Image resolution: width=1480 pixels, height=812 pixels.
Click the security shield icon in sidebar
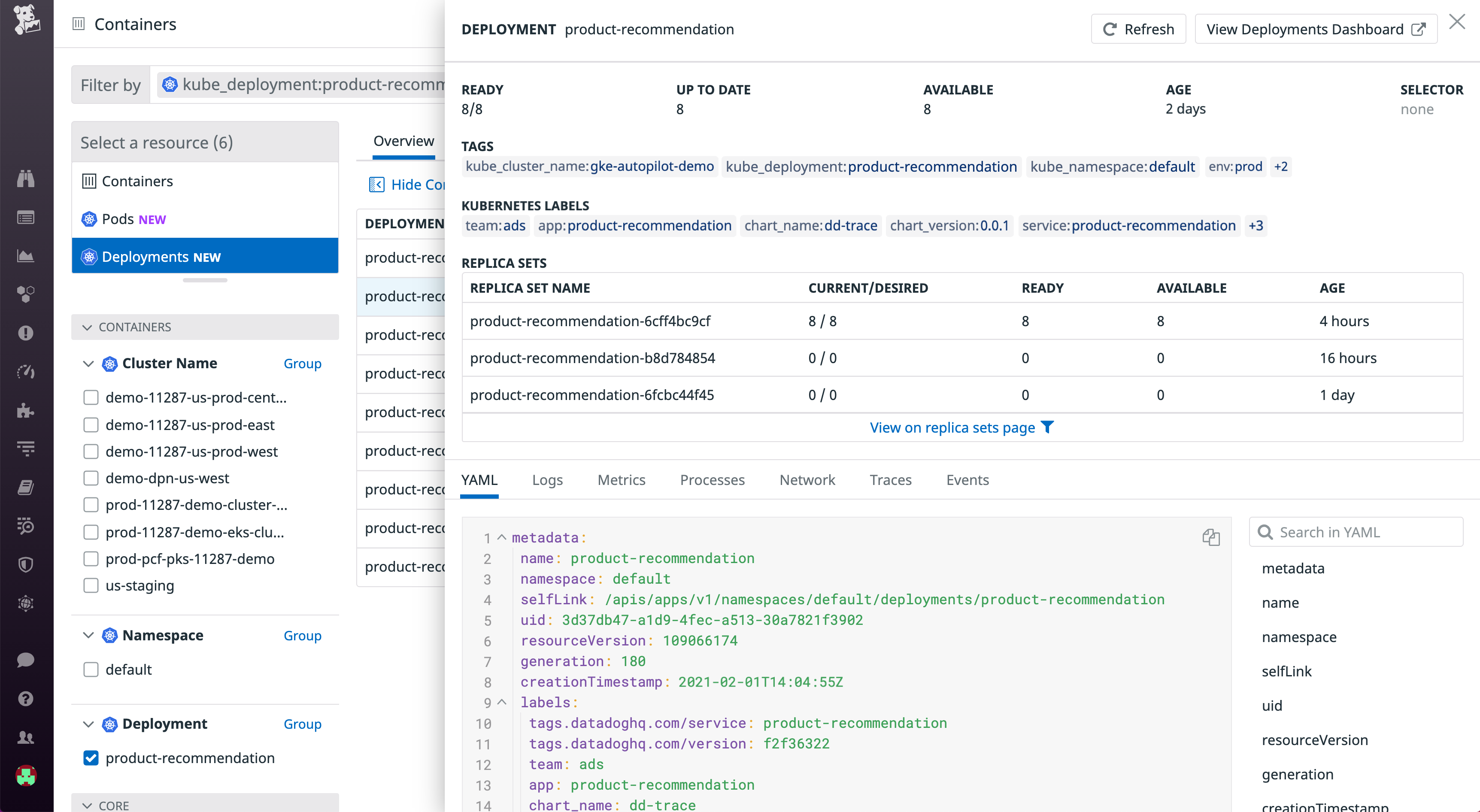pos(26,564)
